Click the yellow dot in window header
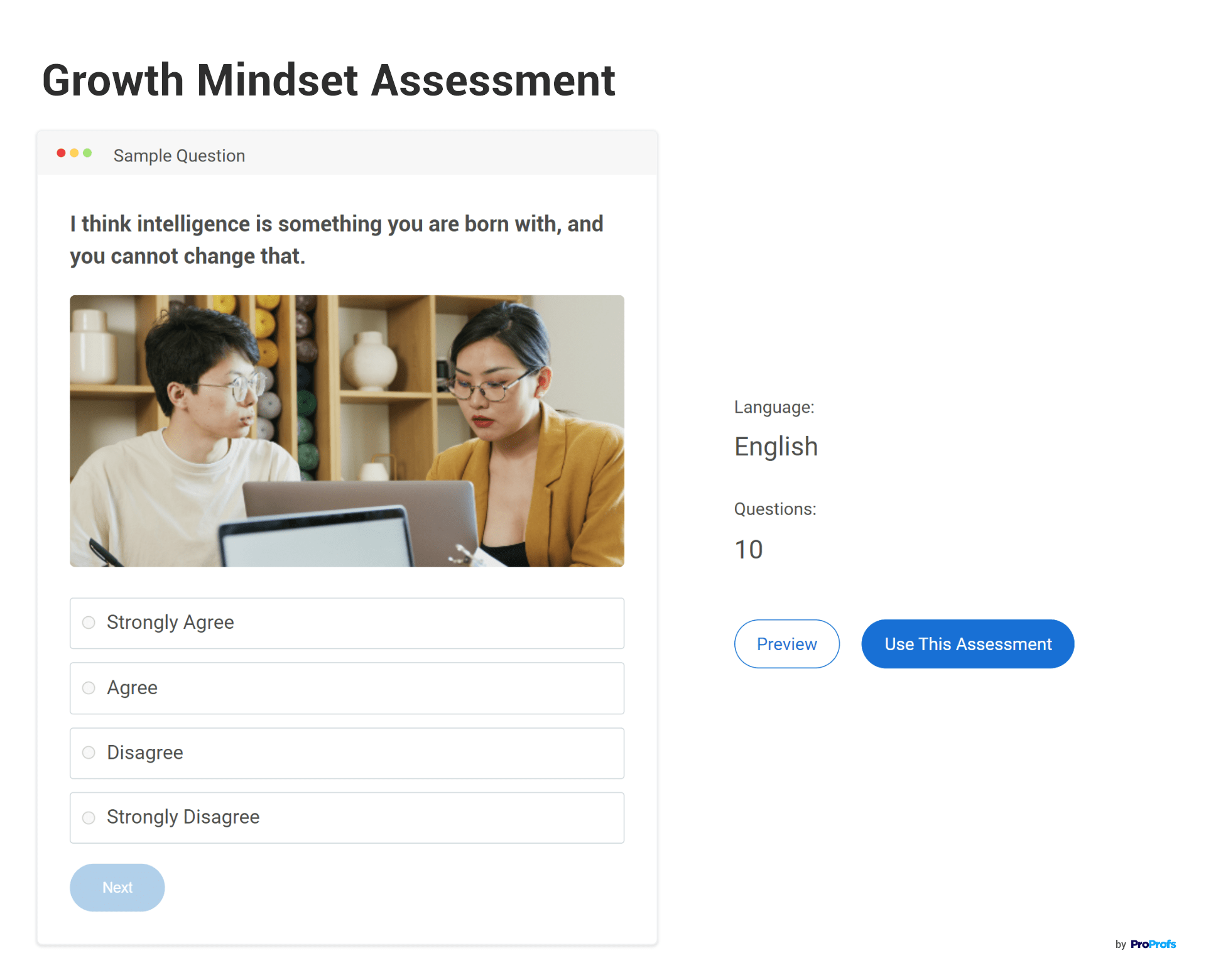1206x980 pixels. tap(74, 153)
